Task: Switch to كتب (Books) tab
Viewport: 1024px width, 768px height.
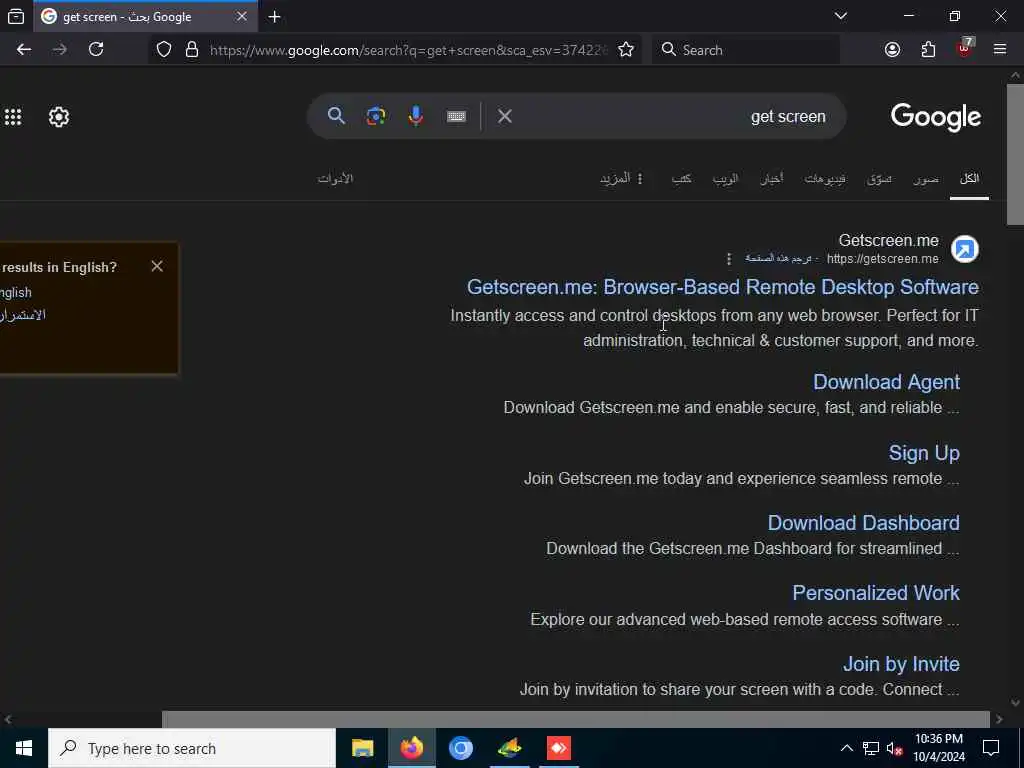Action: tap(682, 178)
